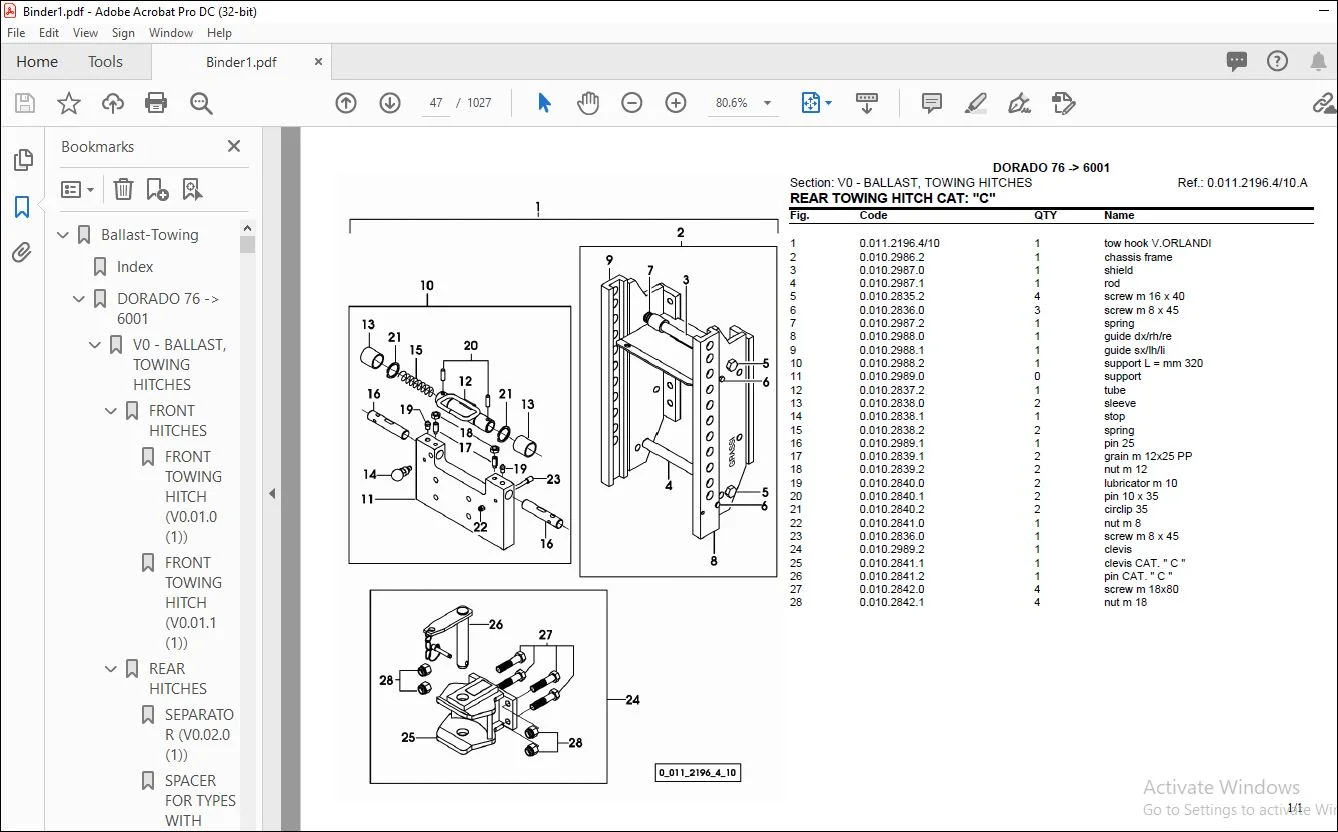The height and width of the screenshot is (832, 1338).
Task: Print the document
Action: (156, 103)
